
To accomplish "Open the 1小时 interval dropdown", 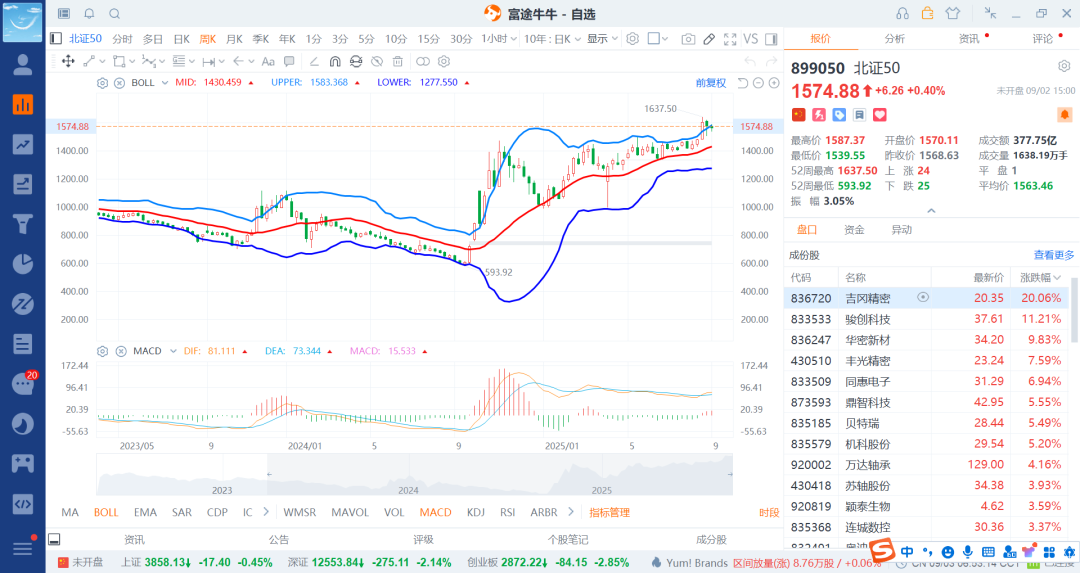I will click(x=499, y=39).
